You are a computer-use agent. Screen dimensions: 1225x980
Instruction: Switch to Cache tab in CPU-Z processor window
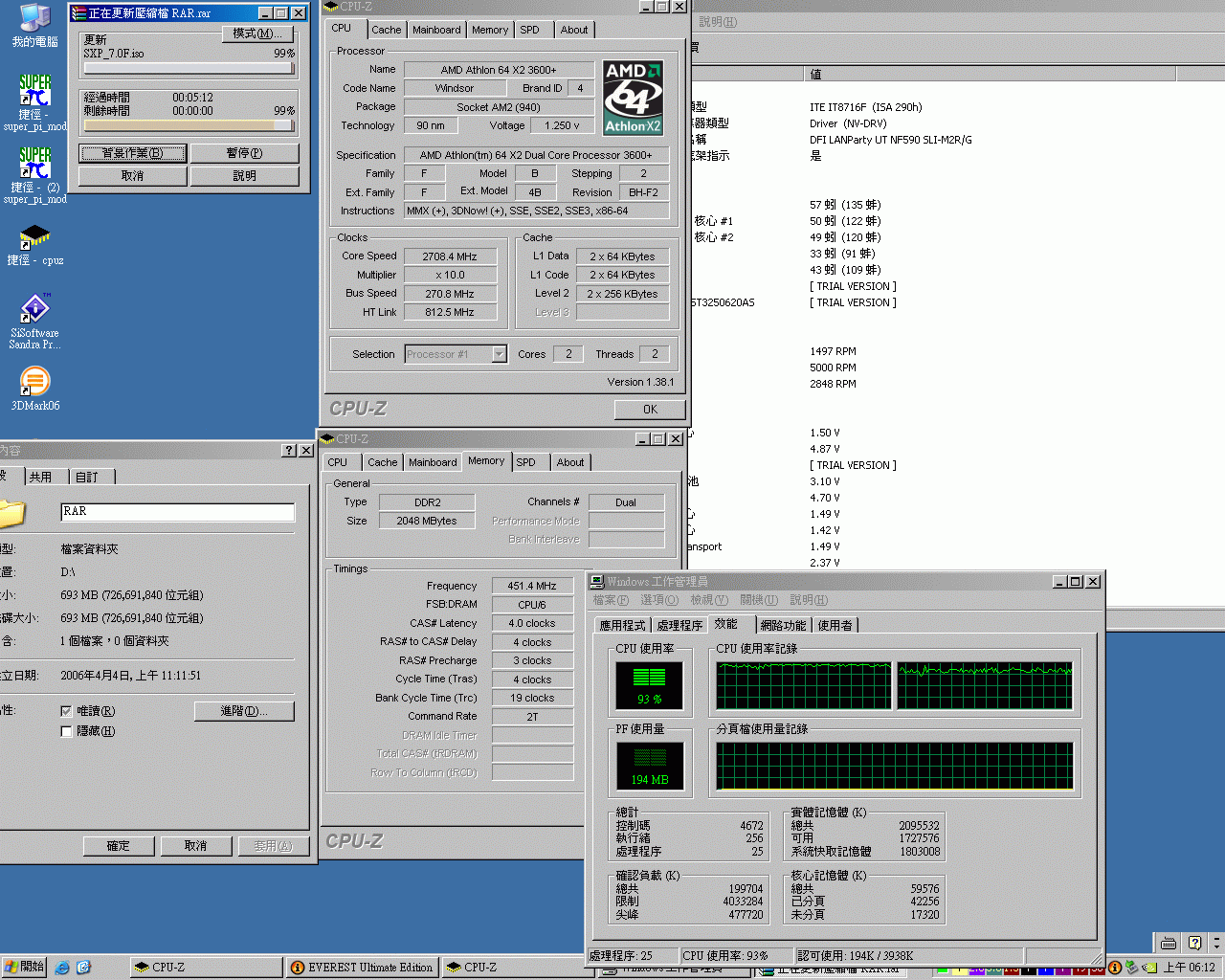pyautogui.click(x=387, y=30)
